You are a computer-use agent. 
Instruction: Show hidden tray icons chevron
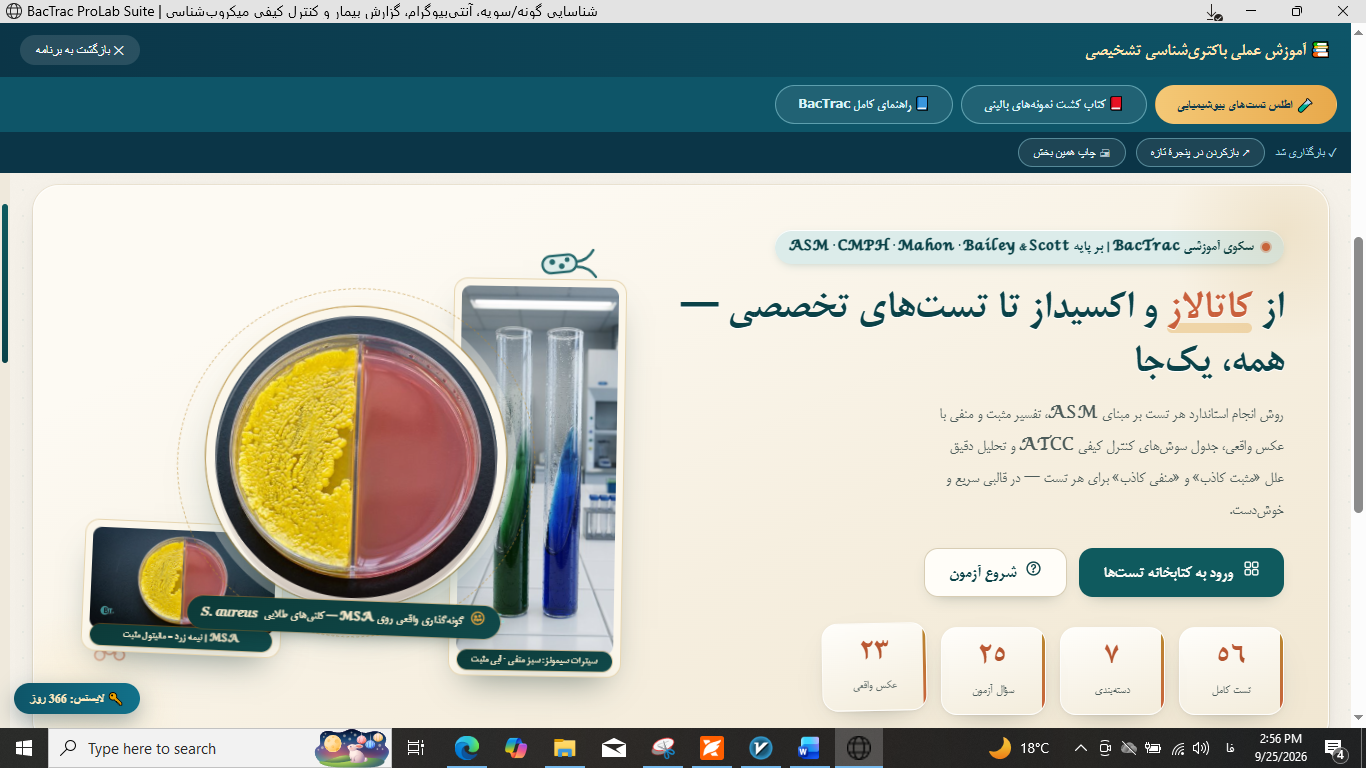[x=1081, y=748]
